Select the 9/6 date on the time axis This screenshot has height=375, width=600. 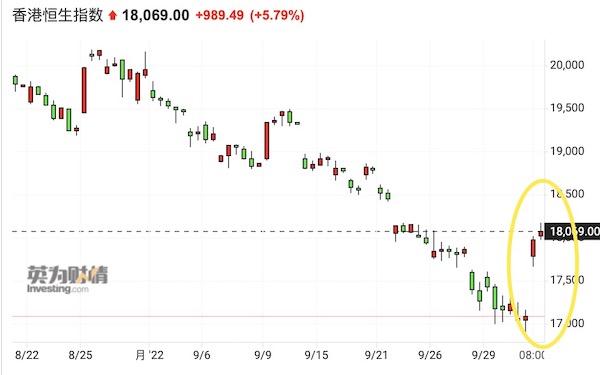pos(202,355)
